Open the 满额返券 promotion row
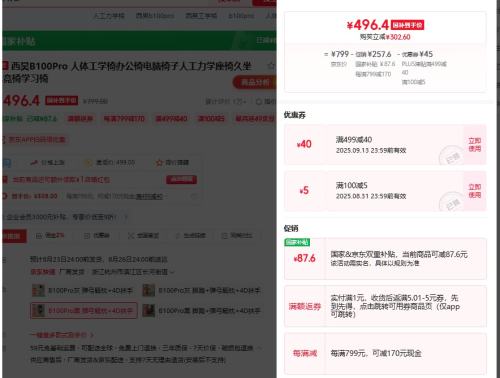This screenshot has height=378, width=500. coord(385,306)
